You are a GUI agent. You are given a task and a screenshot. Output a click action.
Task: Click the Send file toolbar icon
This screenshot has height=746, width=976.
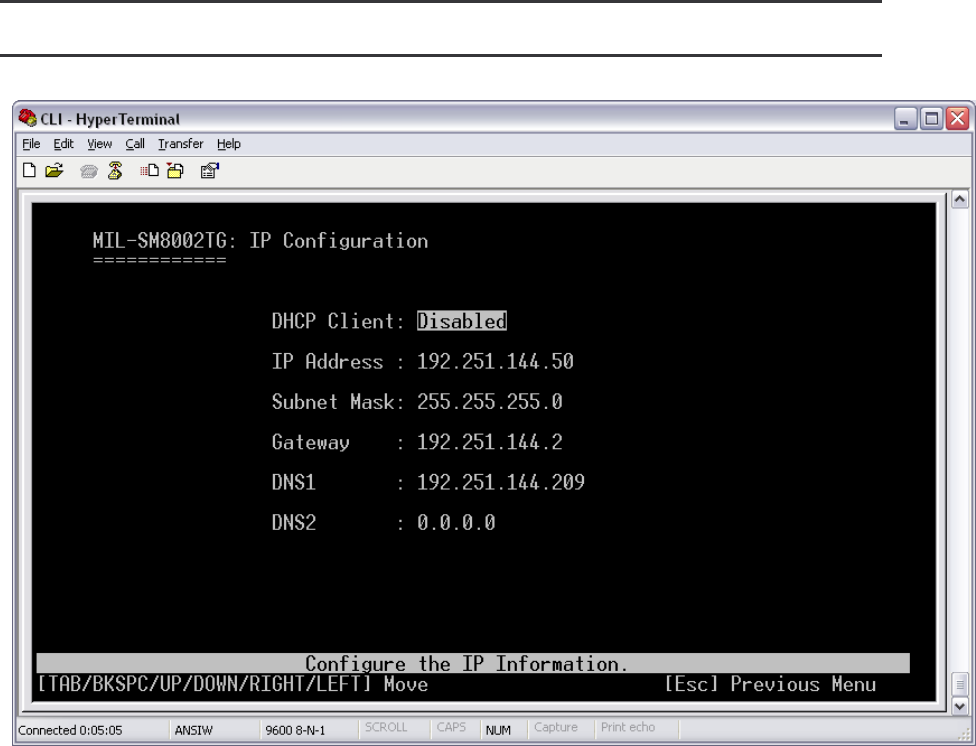pyautogui.click(x=149, y=171)
